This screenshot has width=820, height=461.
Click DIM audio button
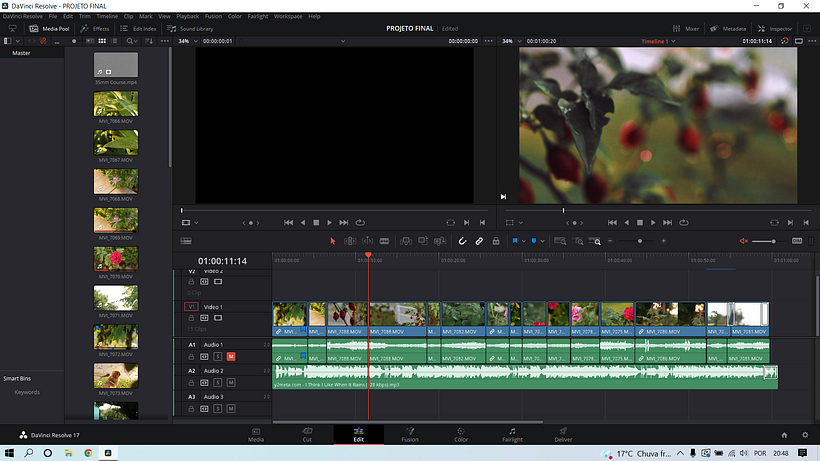coord(797,241)
